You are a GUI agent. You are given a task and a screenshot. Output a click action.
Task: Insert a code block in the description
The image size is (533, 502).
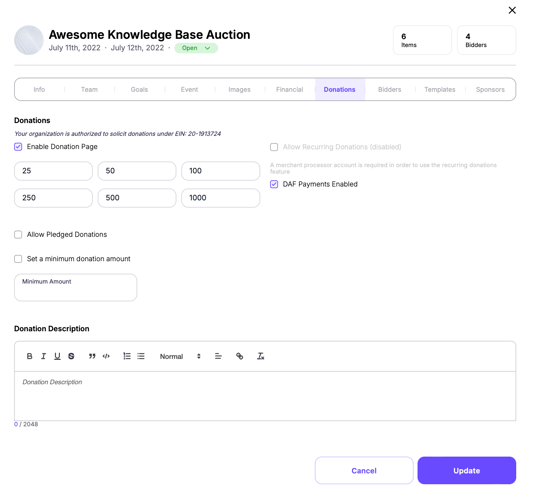106,356
